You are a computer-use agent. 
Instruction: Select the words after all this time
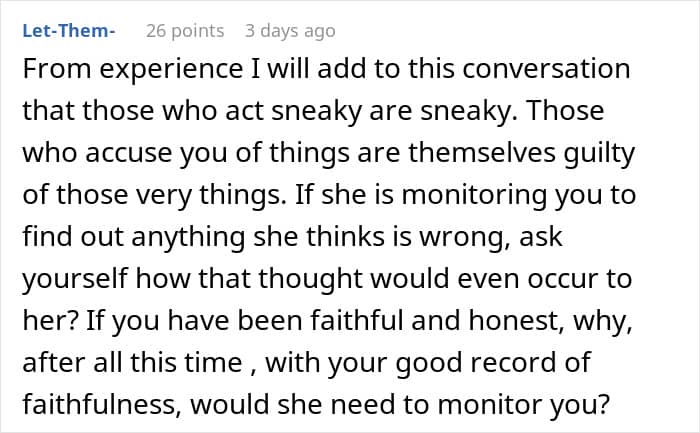pyautogui.click(x=132, y=362)
